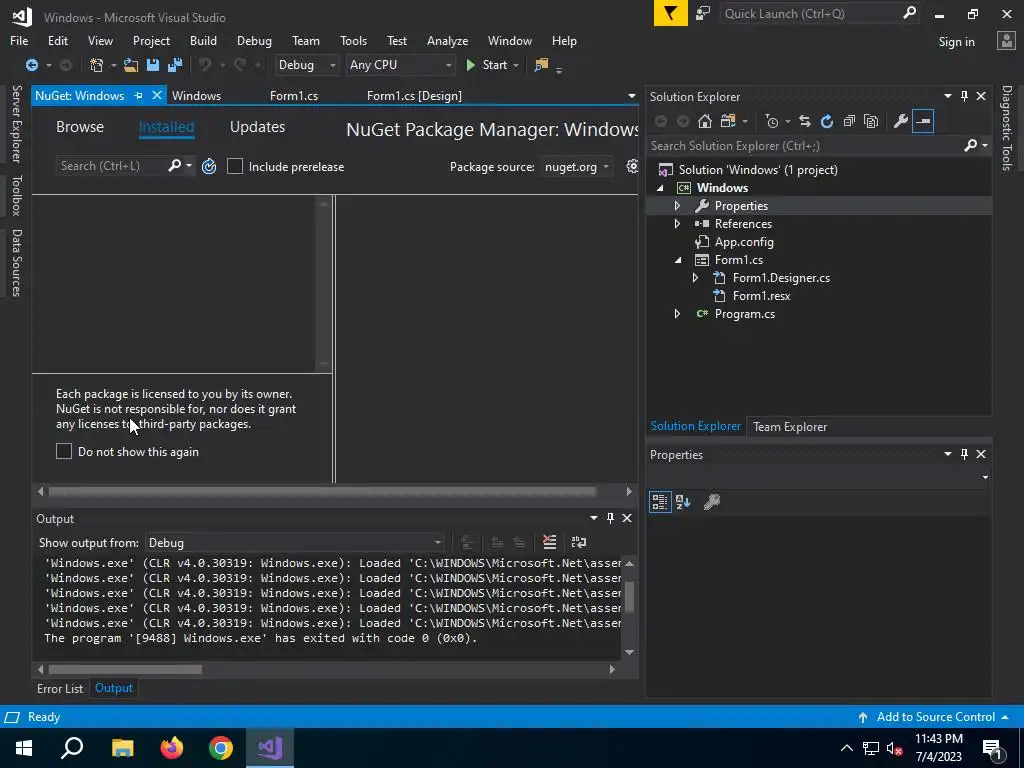This screenshot has height=768, width=1024.
Task: Switch to the NuGet Updates tab
Action: [x=257, y=127]
